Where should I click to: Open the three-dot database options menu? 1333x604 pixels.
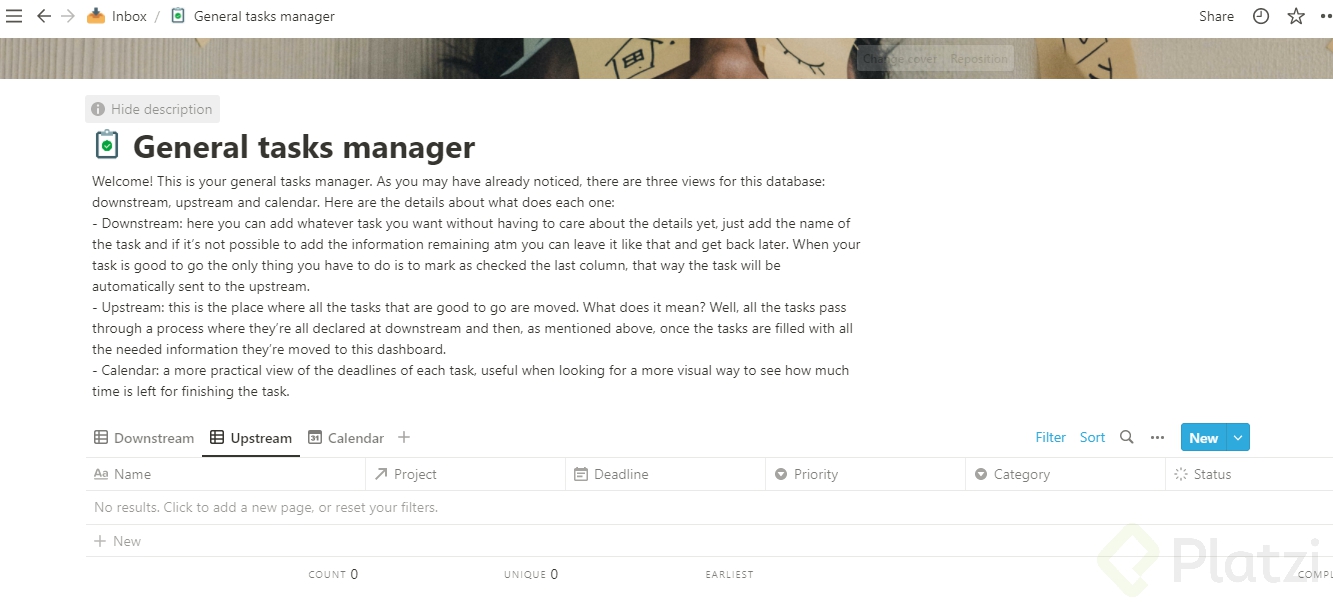click(x=1157, y=437)
